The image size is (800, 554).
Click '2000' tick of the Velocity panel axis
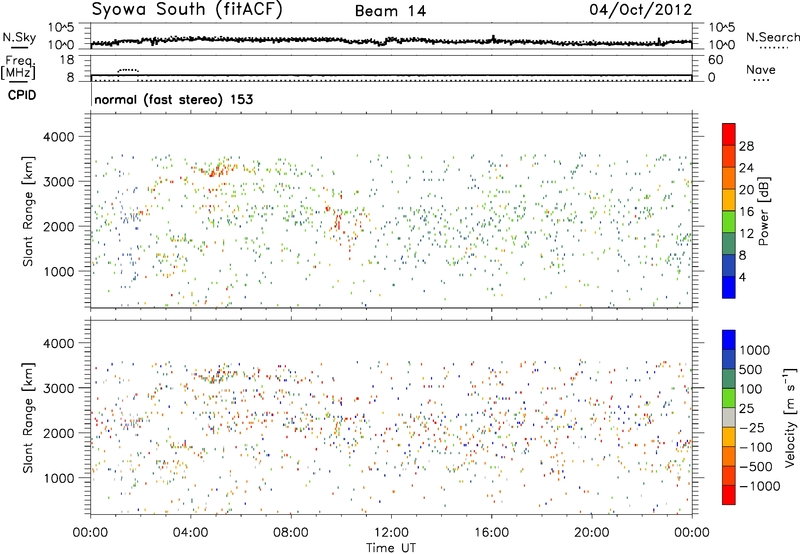(58, 433)
